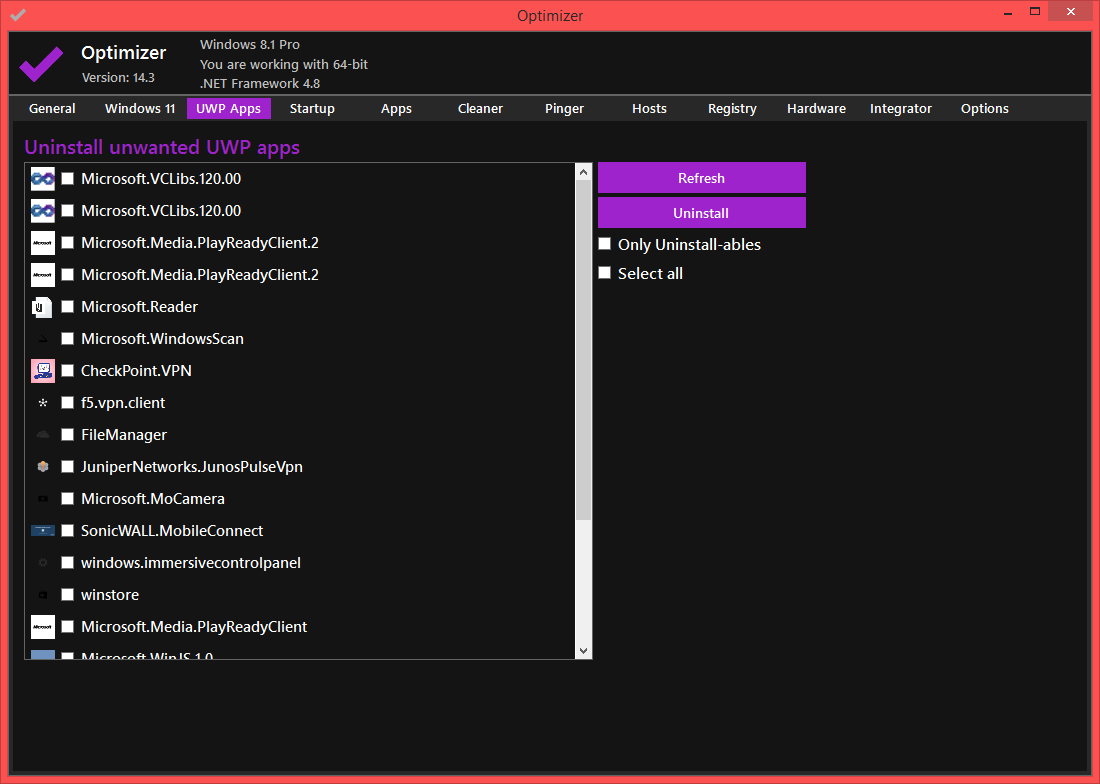This screenshot has height=784, width=1100.
Task: Click the CheckPoint.VPN app icon
Action: pyautogui.click(x=42, y=371)
